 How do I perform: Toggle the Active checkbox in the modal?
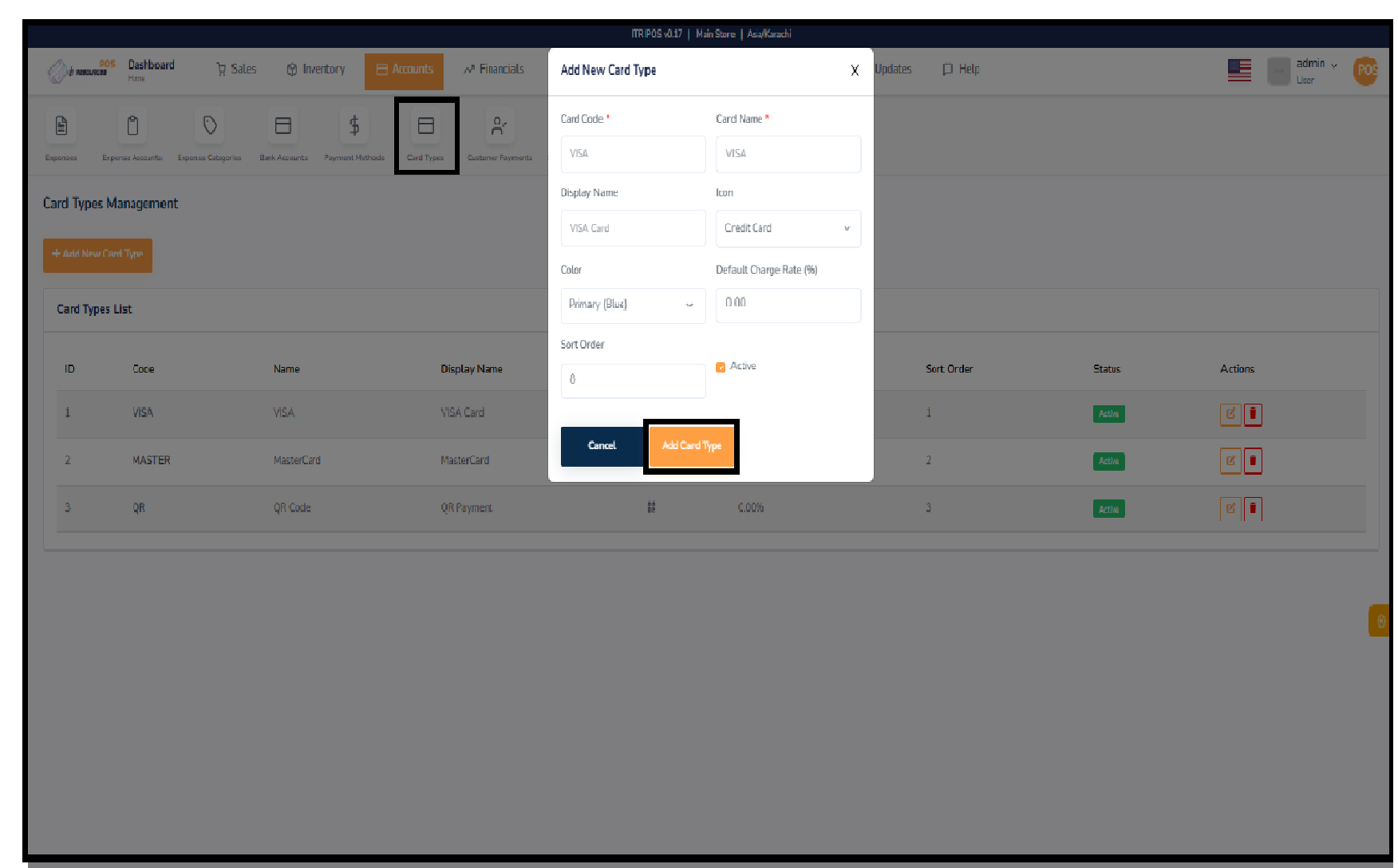click(721, 366)
